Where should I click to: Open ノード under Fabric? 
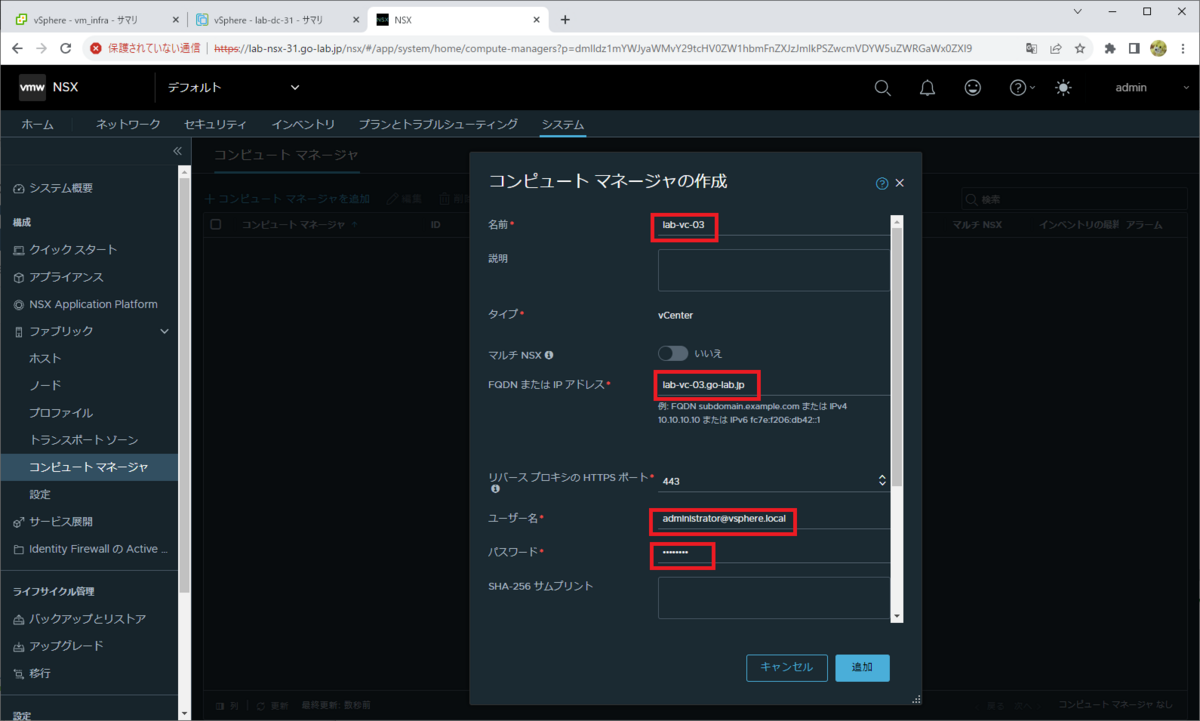[45, 385]
